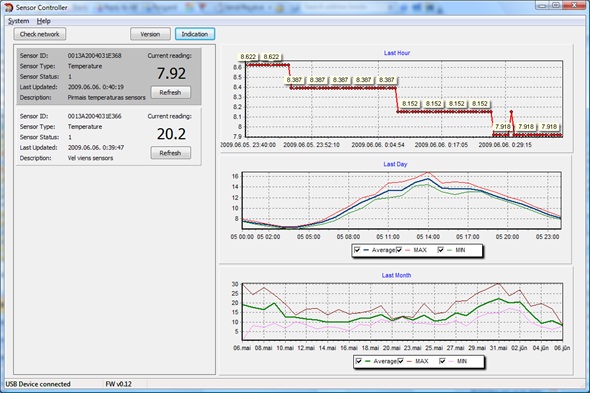Screen dimensions: 590x393
Task: Toggle MAX checkbox in Last Day legend
Action: pos(399,250)
